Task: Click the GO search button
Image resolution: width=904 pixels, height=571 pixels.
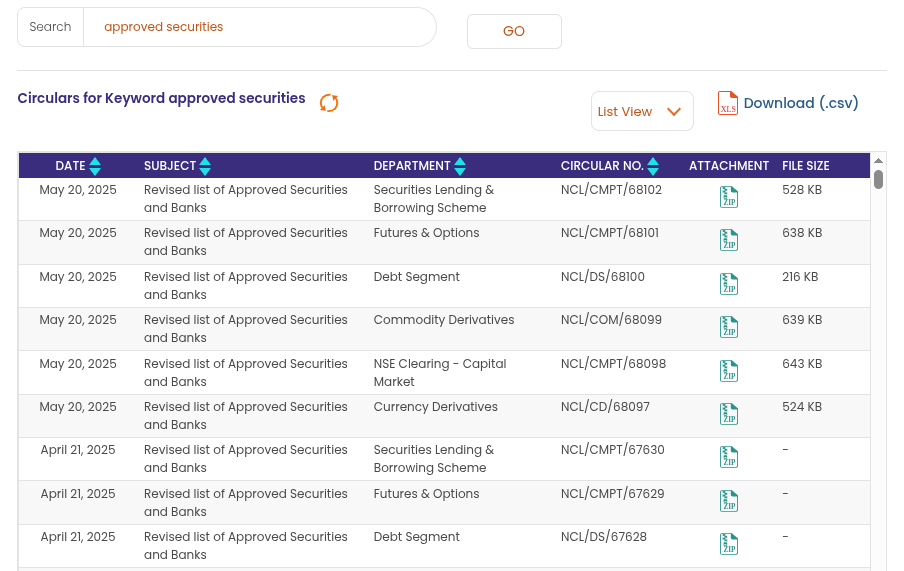Action: [x=514, y=31]
